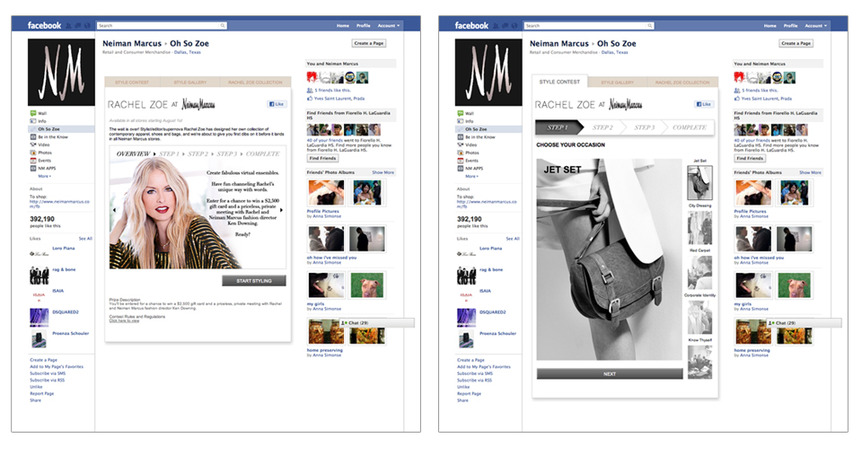This screenshot has height=464, width=862.
Task: Open NM APPS icon on right Jet Set page
Action: [460, 168]
